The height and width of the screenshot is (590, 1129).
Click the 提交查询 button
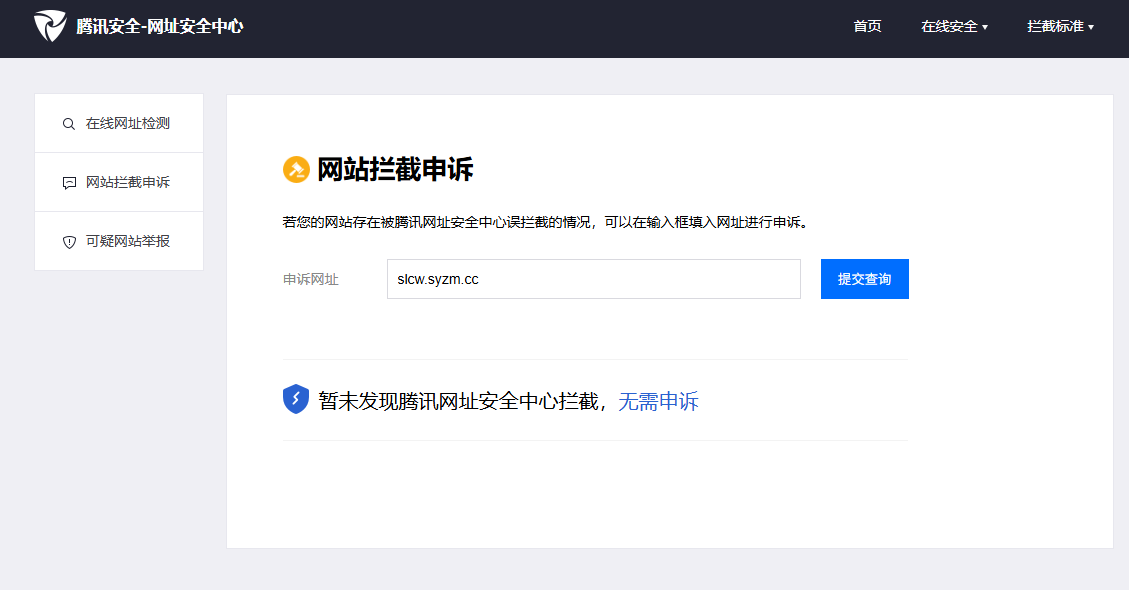(x=865, y=279)
